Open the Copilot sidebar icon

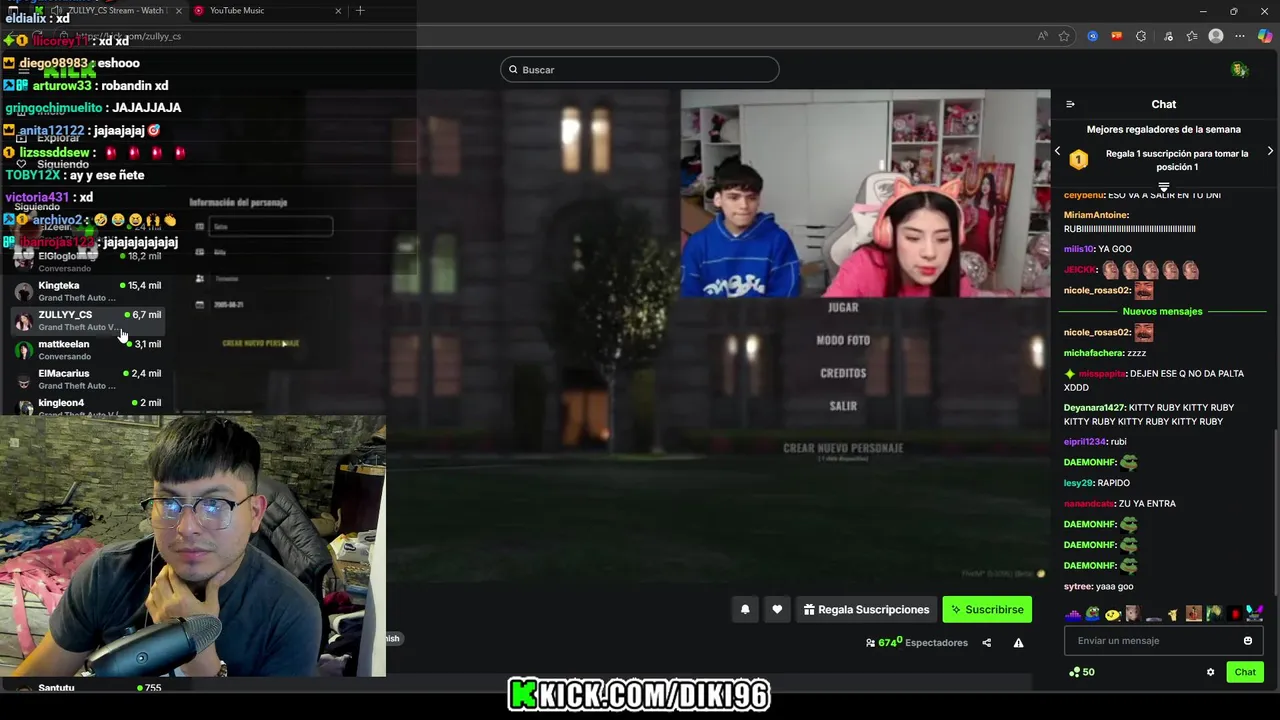click(x=1265, y=36)
